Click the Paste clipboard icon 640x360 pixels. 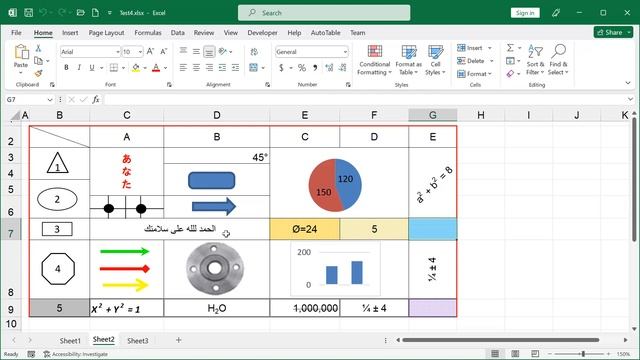click(21, 53)
